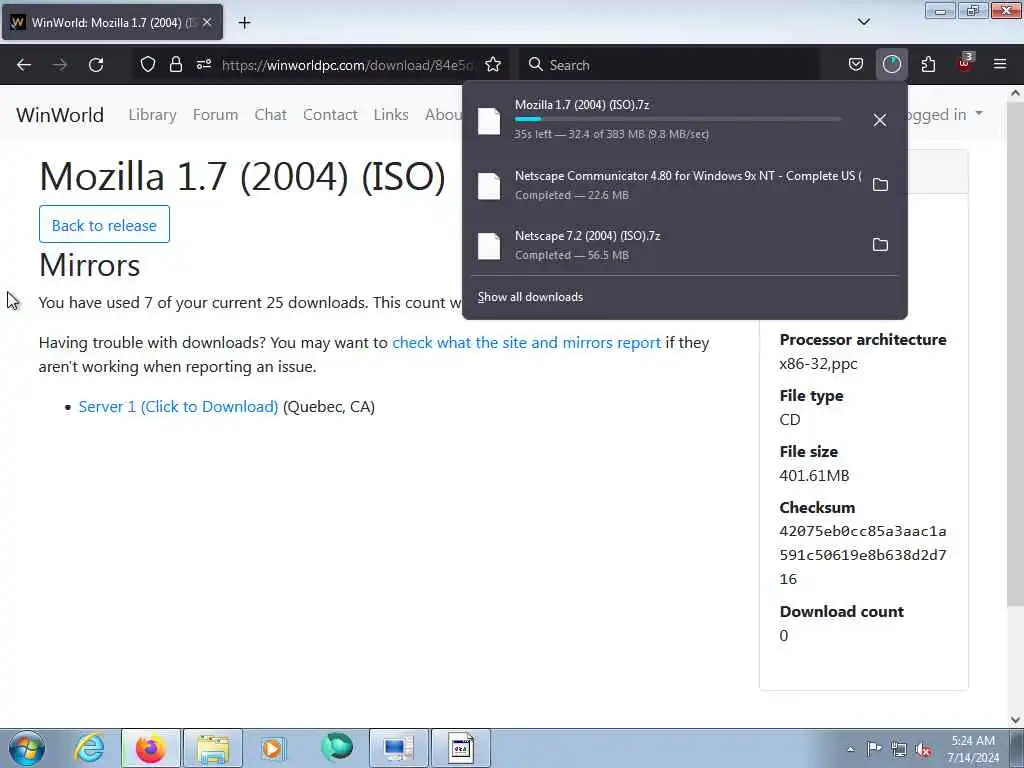
Task: Click the WinWorld site logo text
Action: [x=60, y=115]
